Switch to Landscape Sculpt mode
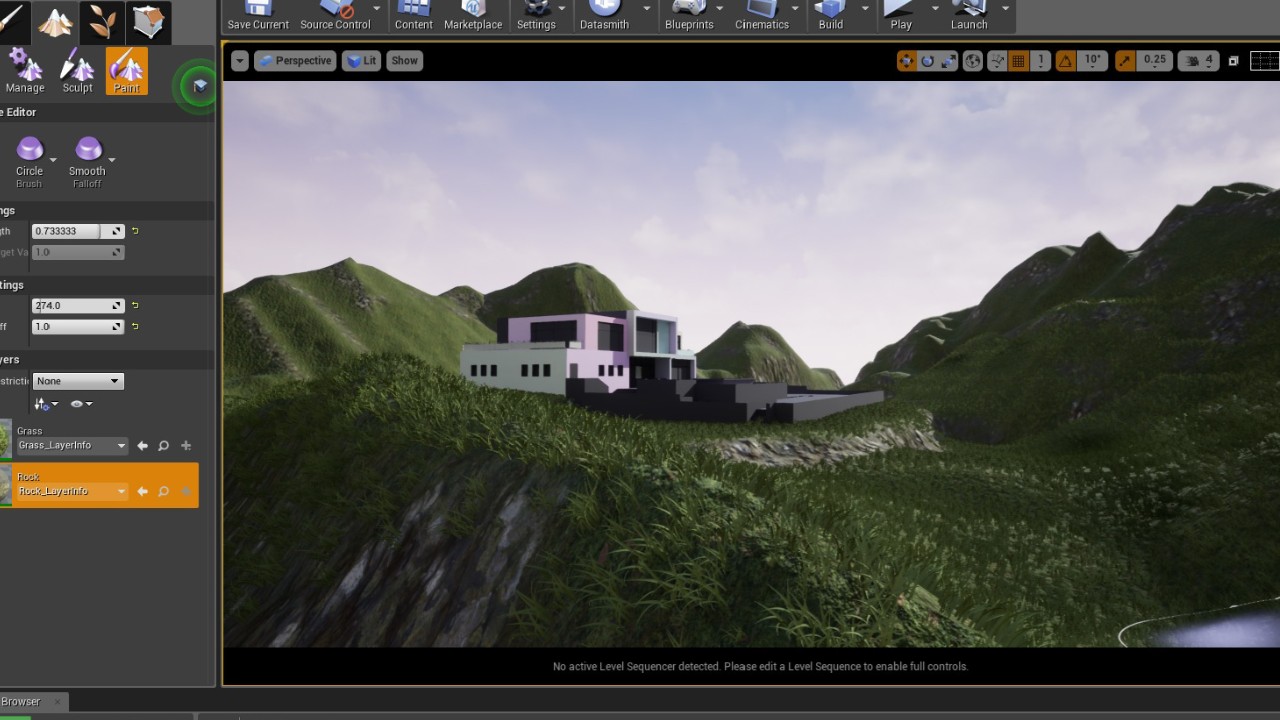 [x=77, y=72]
